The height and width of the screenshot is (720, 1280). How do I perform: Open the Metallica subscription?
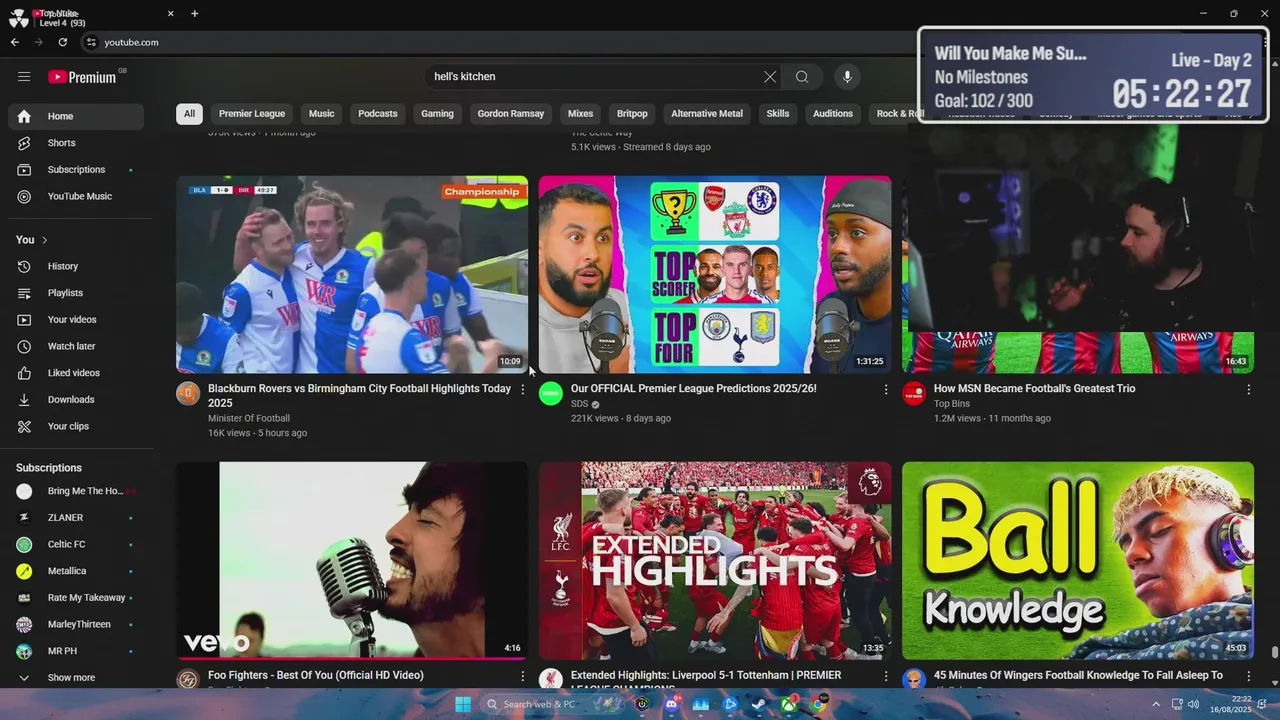(76, 571)
